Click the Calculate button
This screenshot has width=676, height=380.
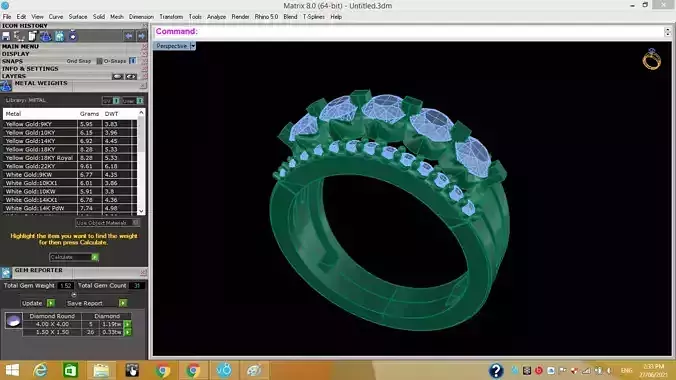74,257
